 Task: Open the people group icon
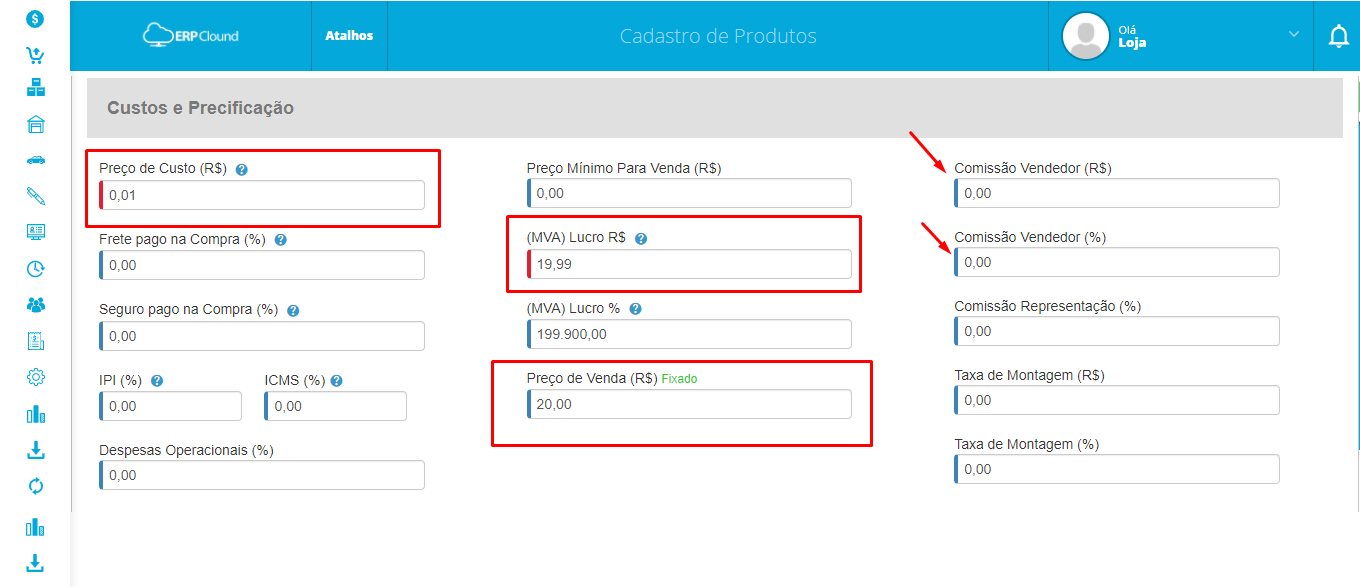tap(35, 304)
